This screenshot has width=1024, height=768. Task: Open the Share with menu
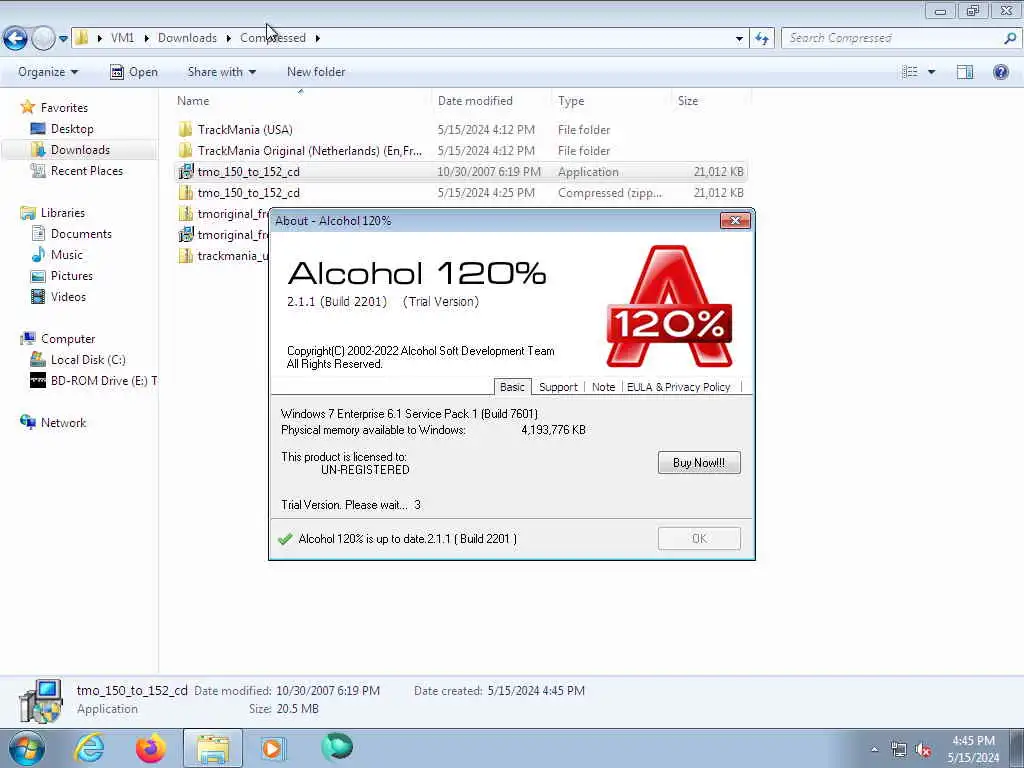(x=221, y=72)
